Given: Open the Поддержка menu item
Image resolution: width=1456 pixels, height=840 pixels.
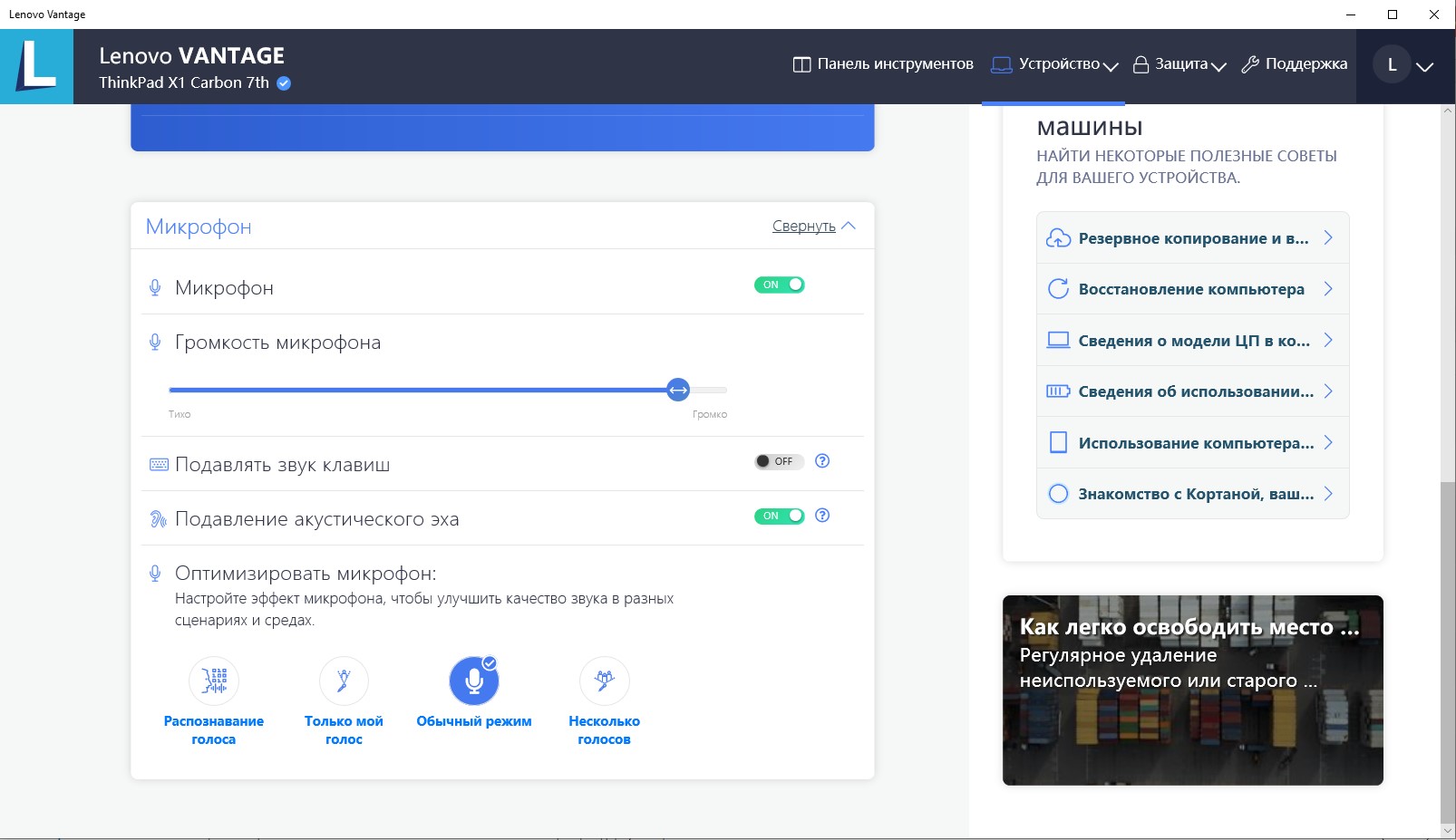Looking at the screenshot, I should 1295,64.
